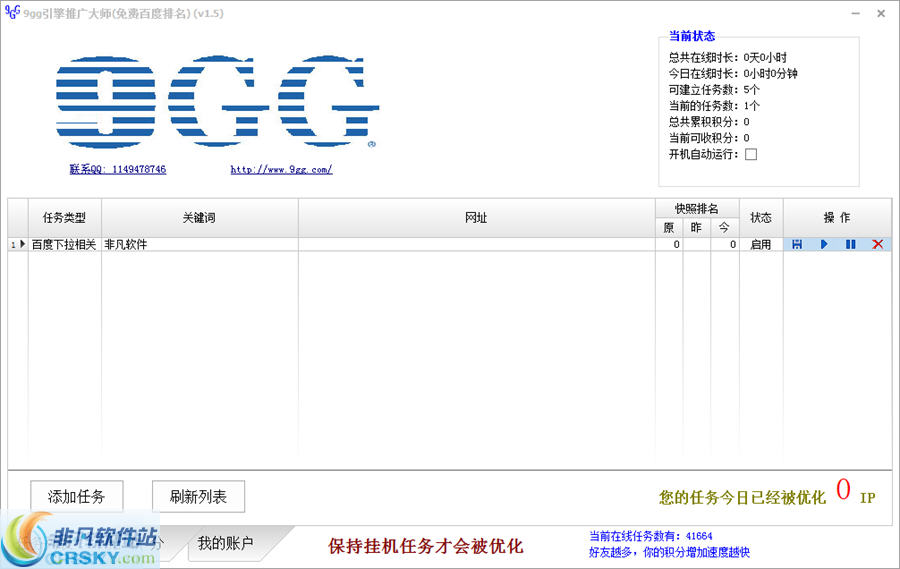Minimize the 9gg window
This screenshot has width=900, height=569.
(856, 13)
